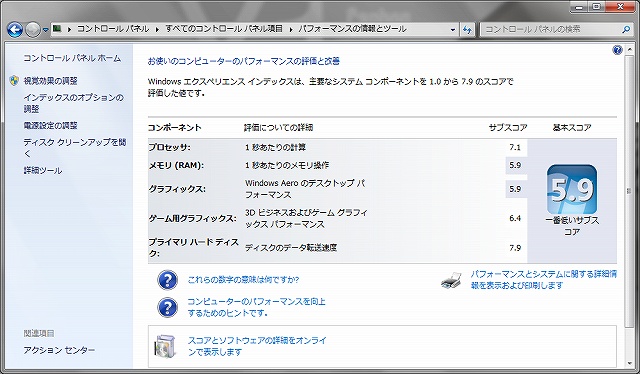Image resolution: width=640 pixels, height=374 pixels.
Task: Click the printer icon
Action: point(451,280)
